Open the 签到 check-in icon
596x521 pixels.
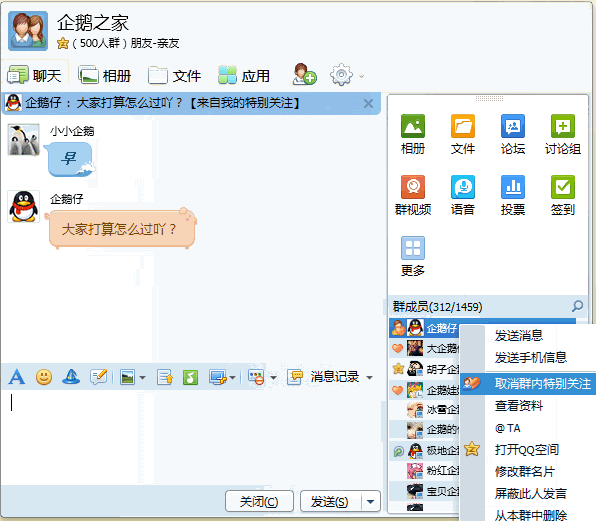[563, 195]
